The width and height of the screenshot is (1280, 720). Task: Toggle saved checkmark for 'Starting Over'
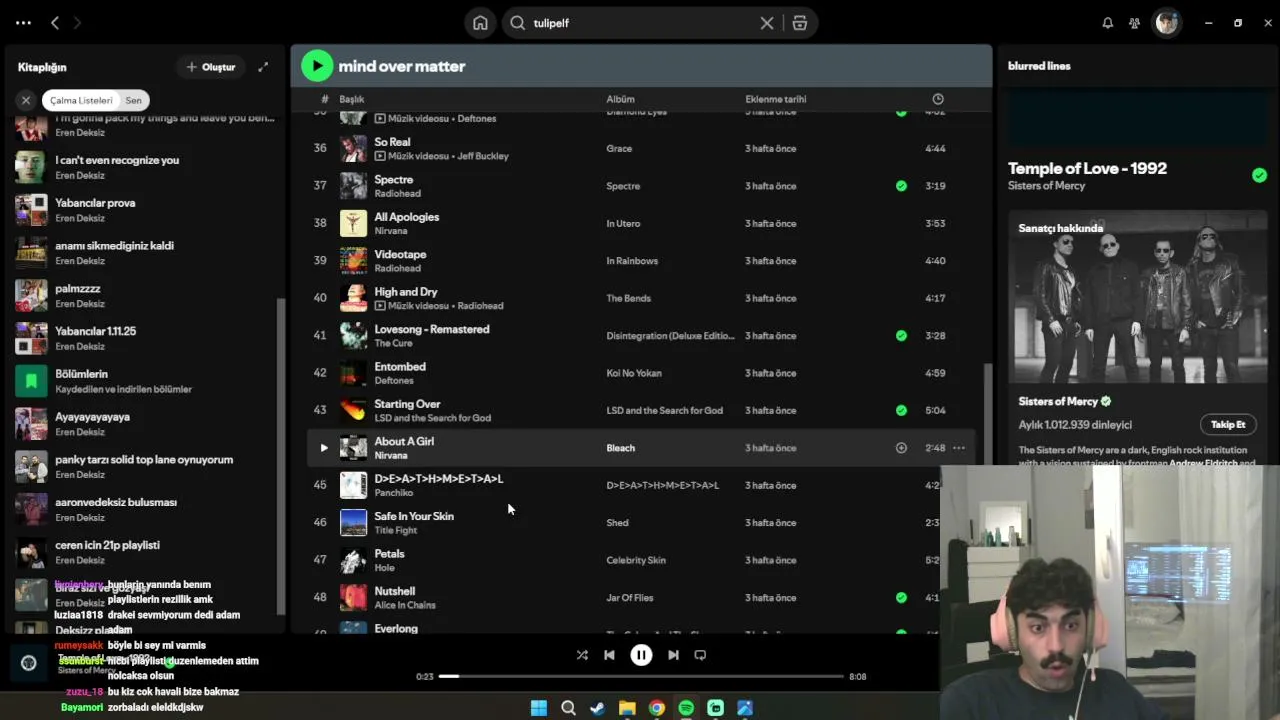tap(901, 410)
